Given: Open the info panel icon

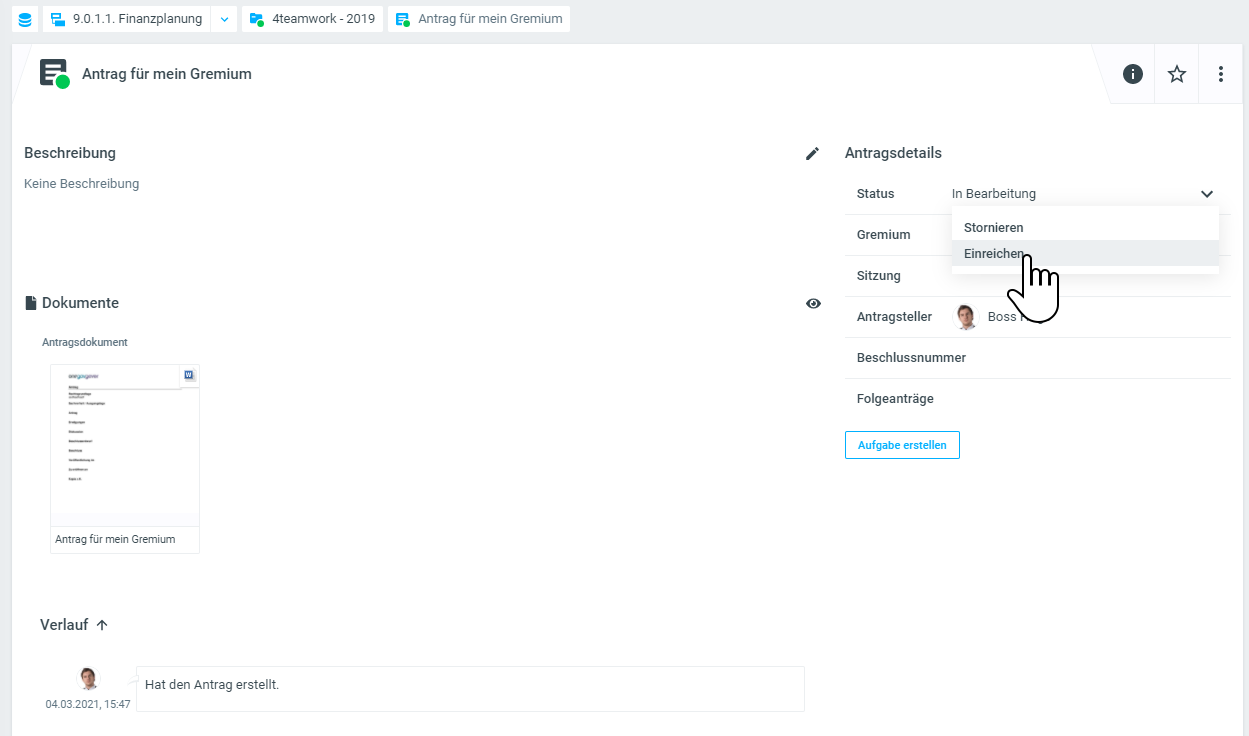Looking at the screenshot, I should coord(1132,74).
